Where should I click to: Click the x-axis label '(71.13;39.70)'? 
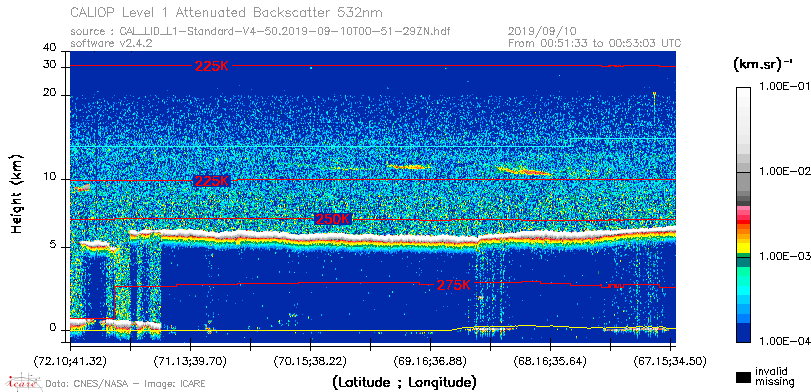(x=191, y=361)
